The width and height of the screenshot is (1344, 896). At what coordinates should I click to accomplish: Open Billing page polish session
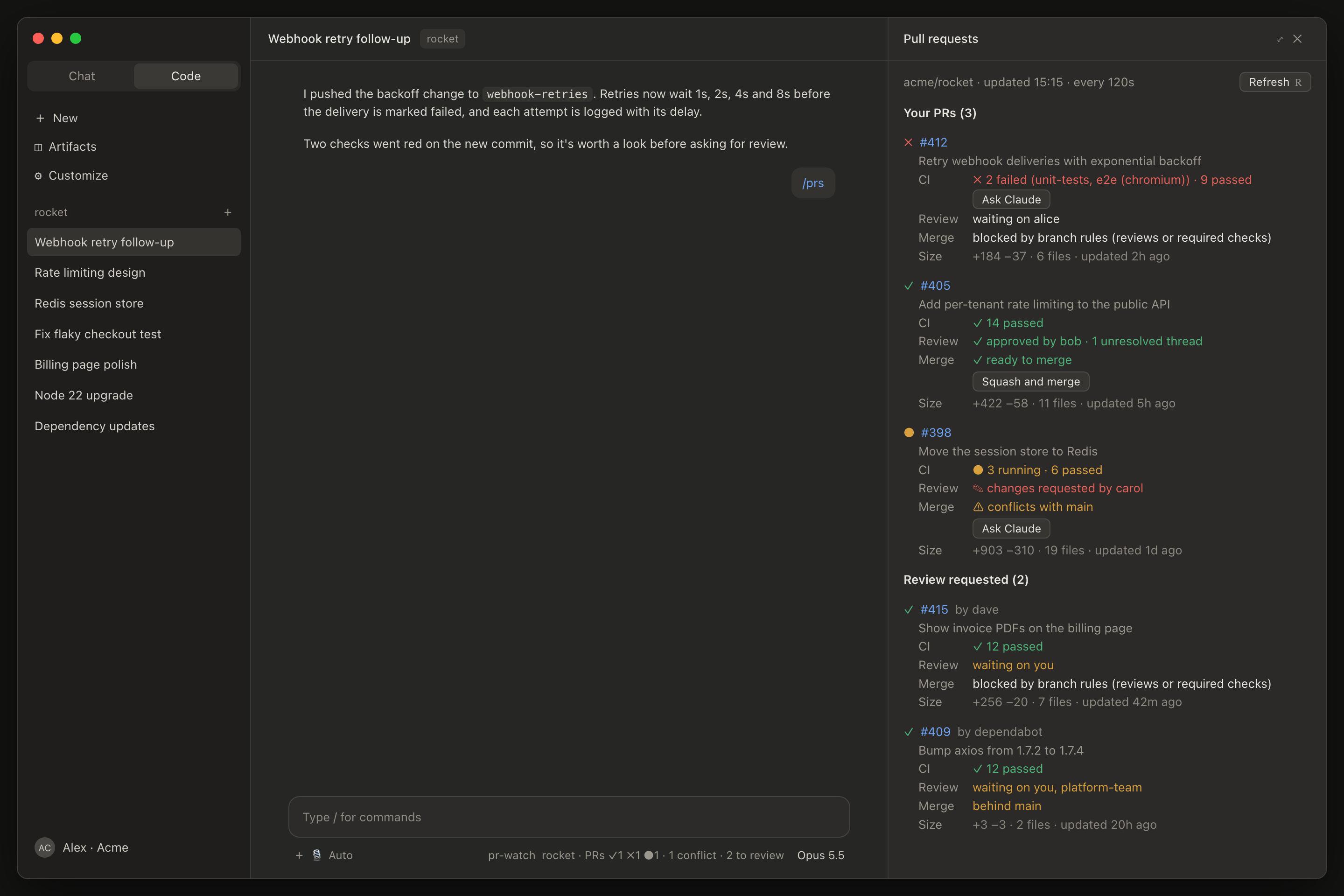point(134,364)
